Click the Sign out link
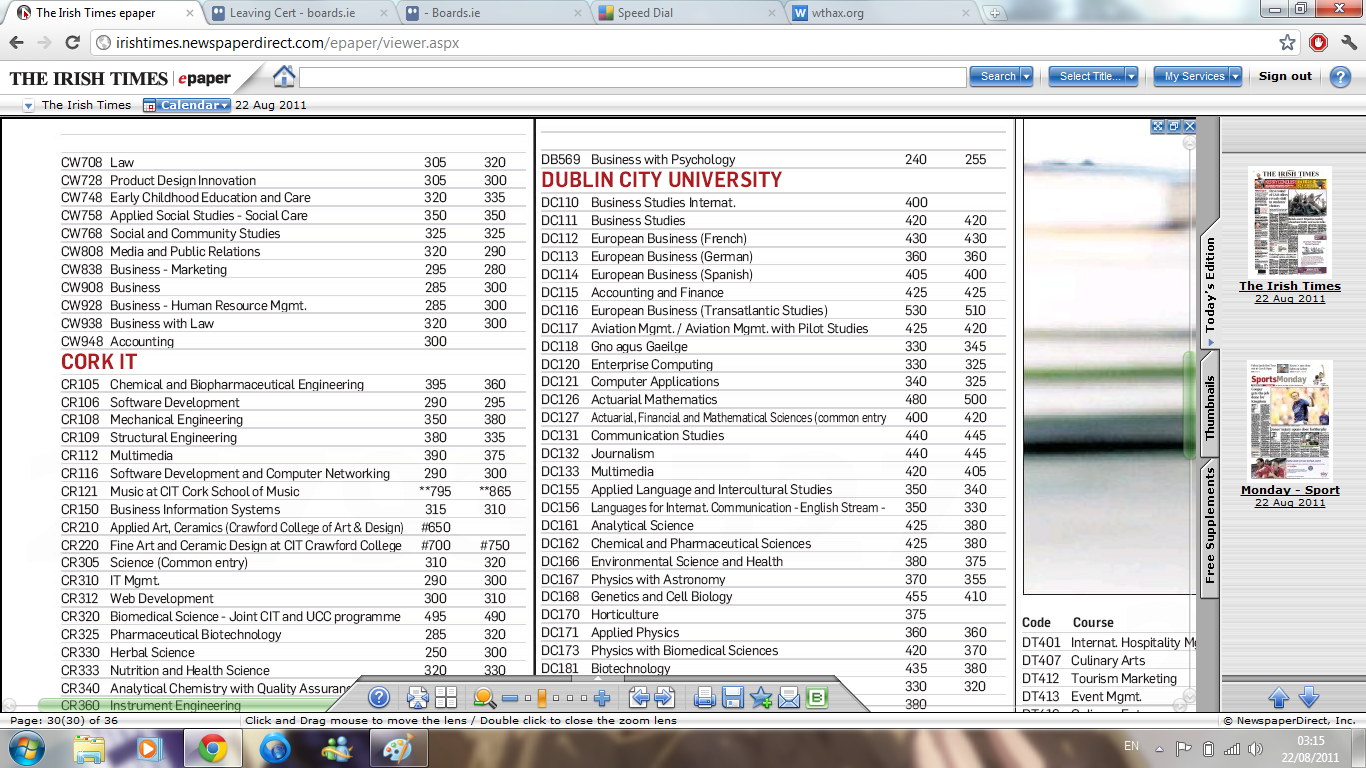Viewport: 1366px width, 768px height. tap(1285, 76)
